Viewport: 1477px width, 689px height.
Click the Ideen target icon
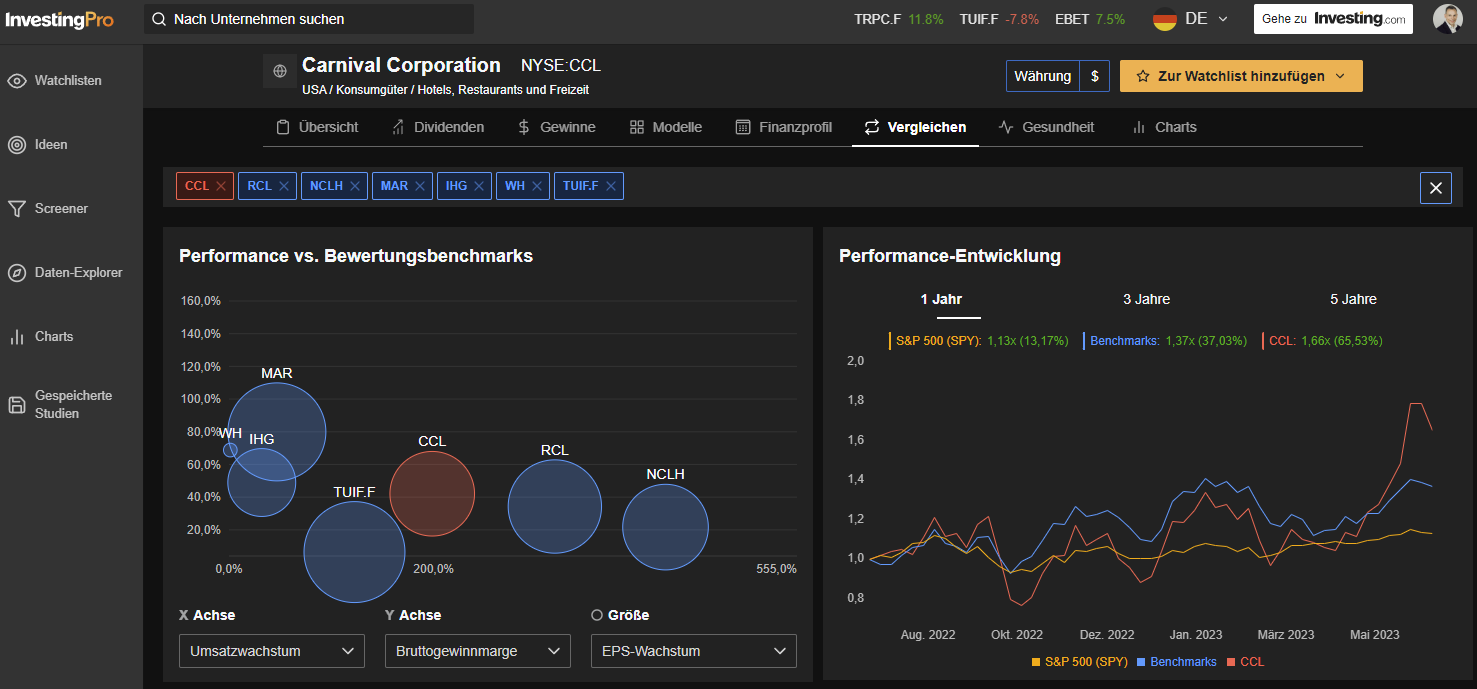[x=17, y=145]
